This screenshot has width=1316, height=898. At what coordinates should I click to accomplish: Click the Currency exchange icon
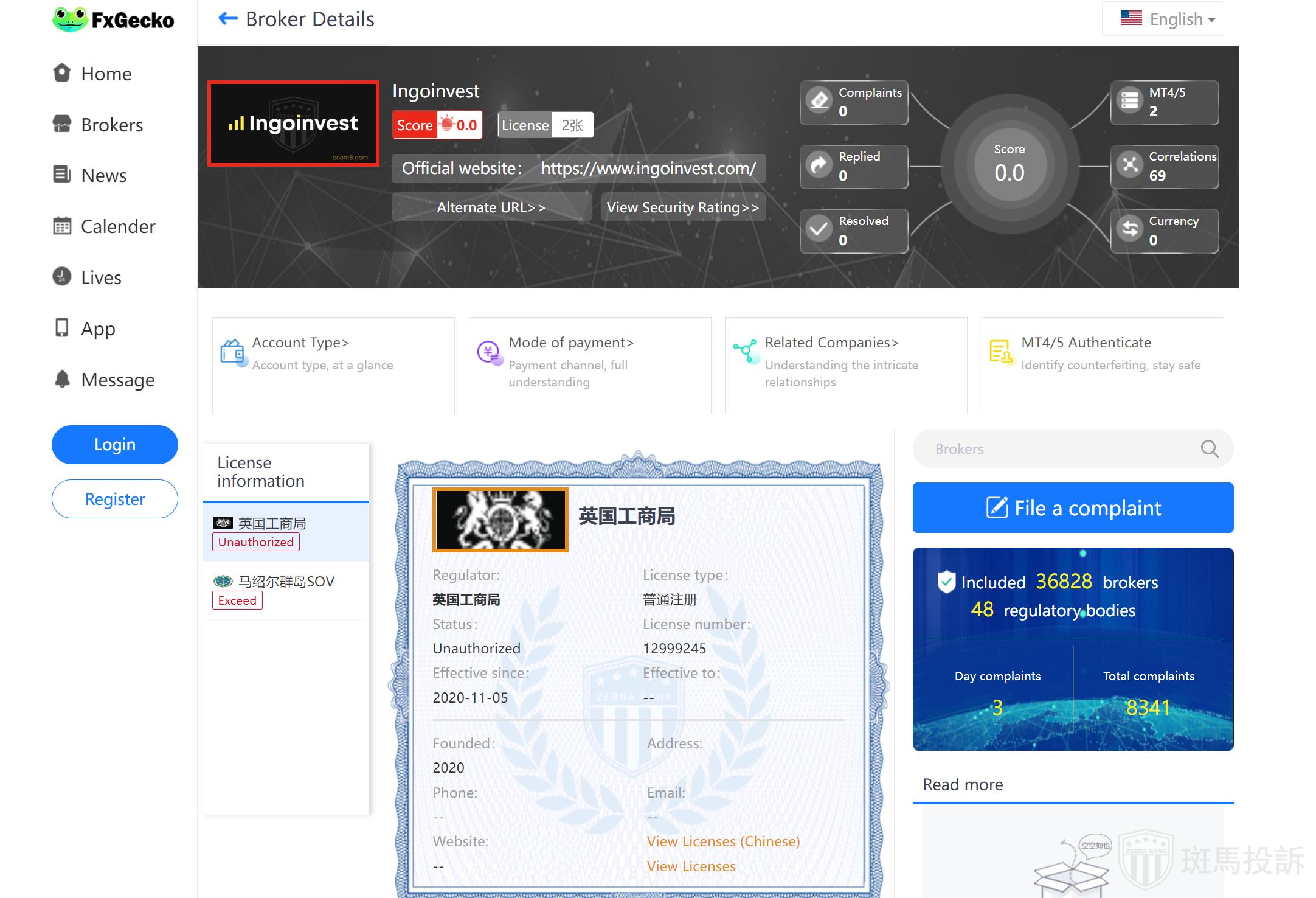[x=1130, y=229]
